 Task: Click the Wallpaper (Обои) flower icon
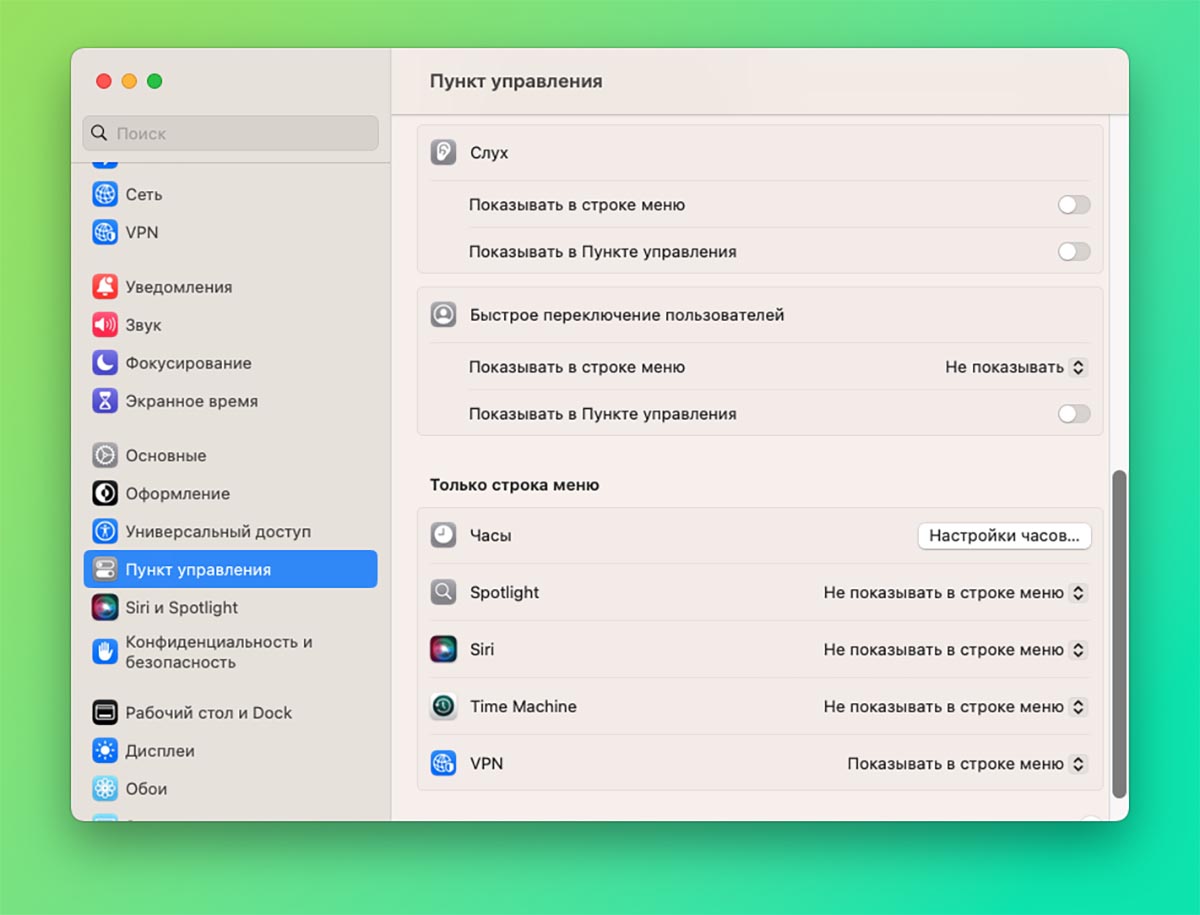point(105,789)
